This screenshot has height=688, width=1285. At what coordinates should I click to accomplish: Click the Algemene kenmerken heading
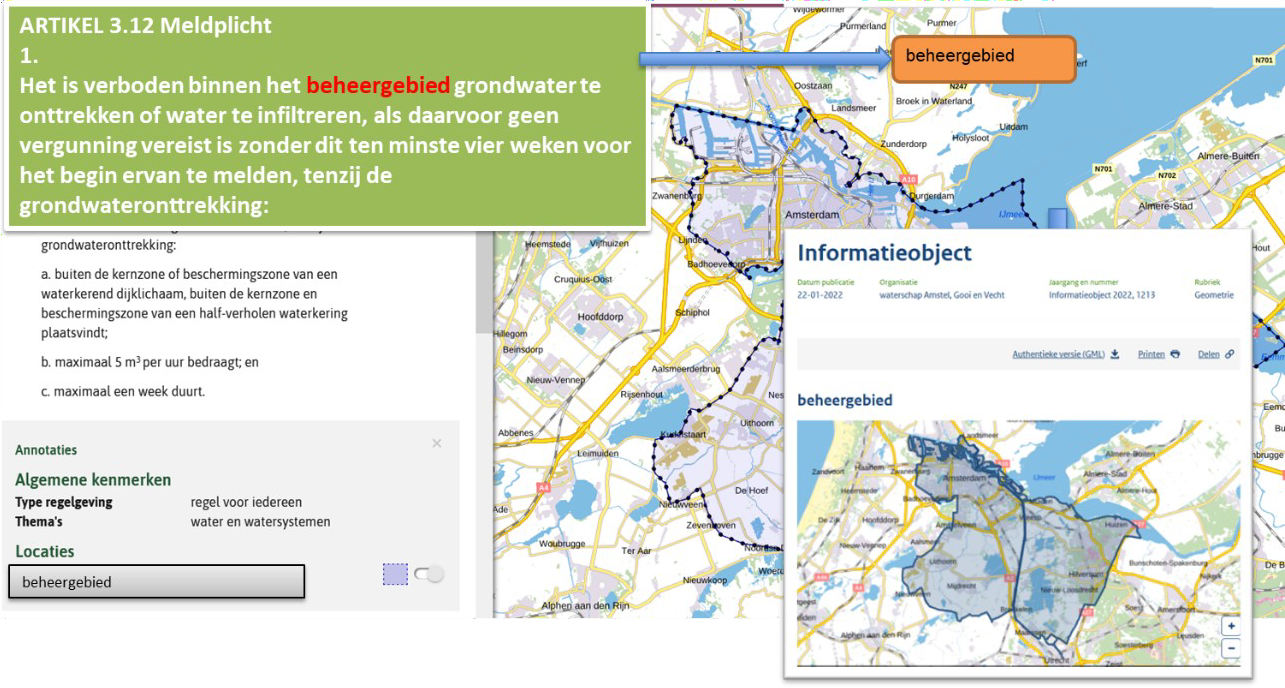click(x=93, y=480)
